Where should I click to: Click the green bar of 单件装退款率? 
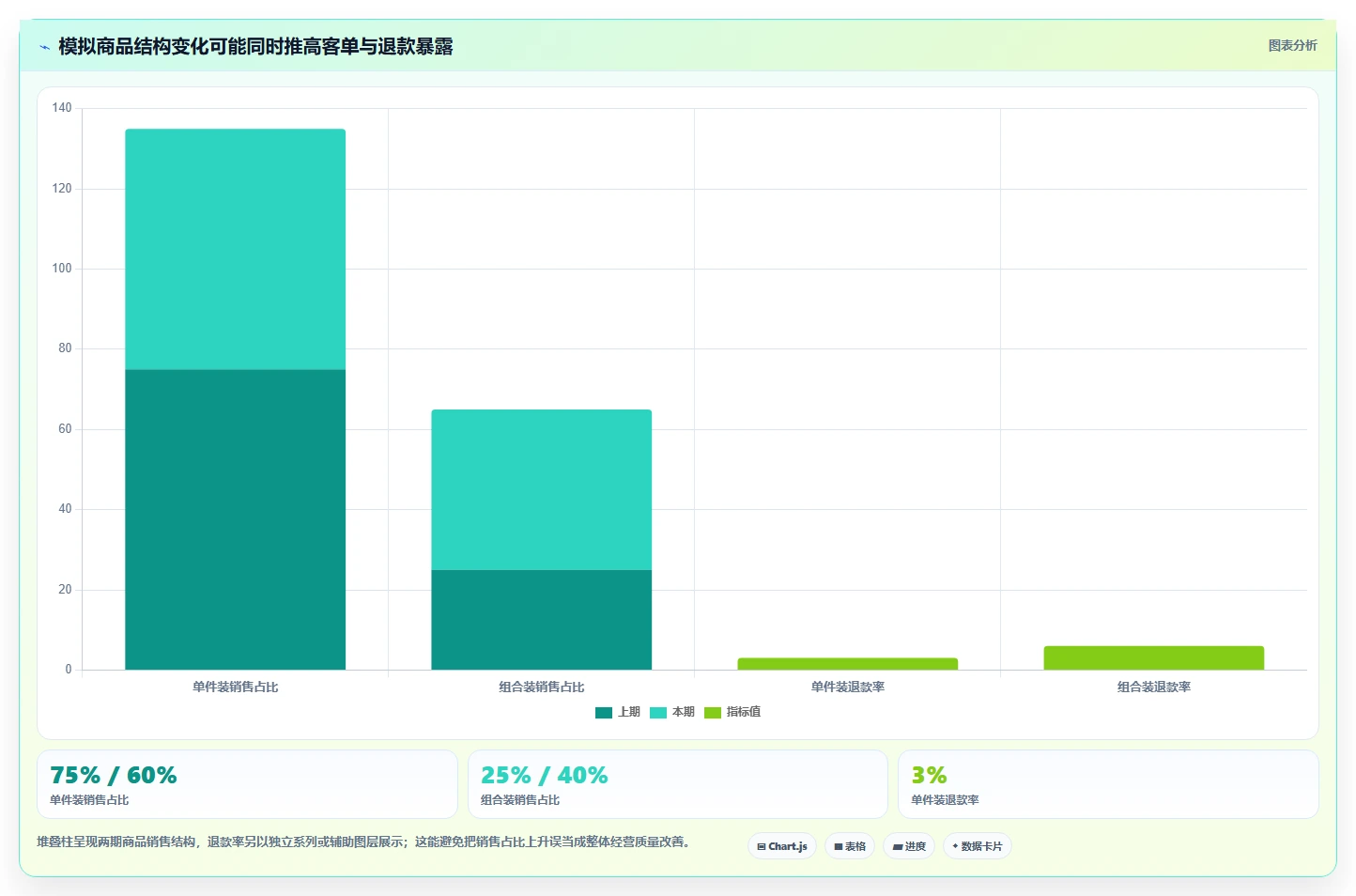click(x=848, y=664)
